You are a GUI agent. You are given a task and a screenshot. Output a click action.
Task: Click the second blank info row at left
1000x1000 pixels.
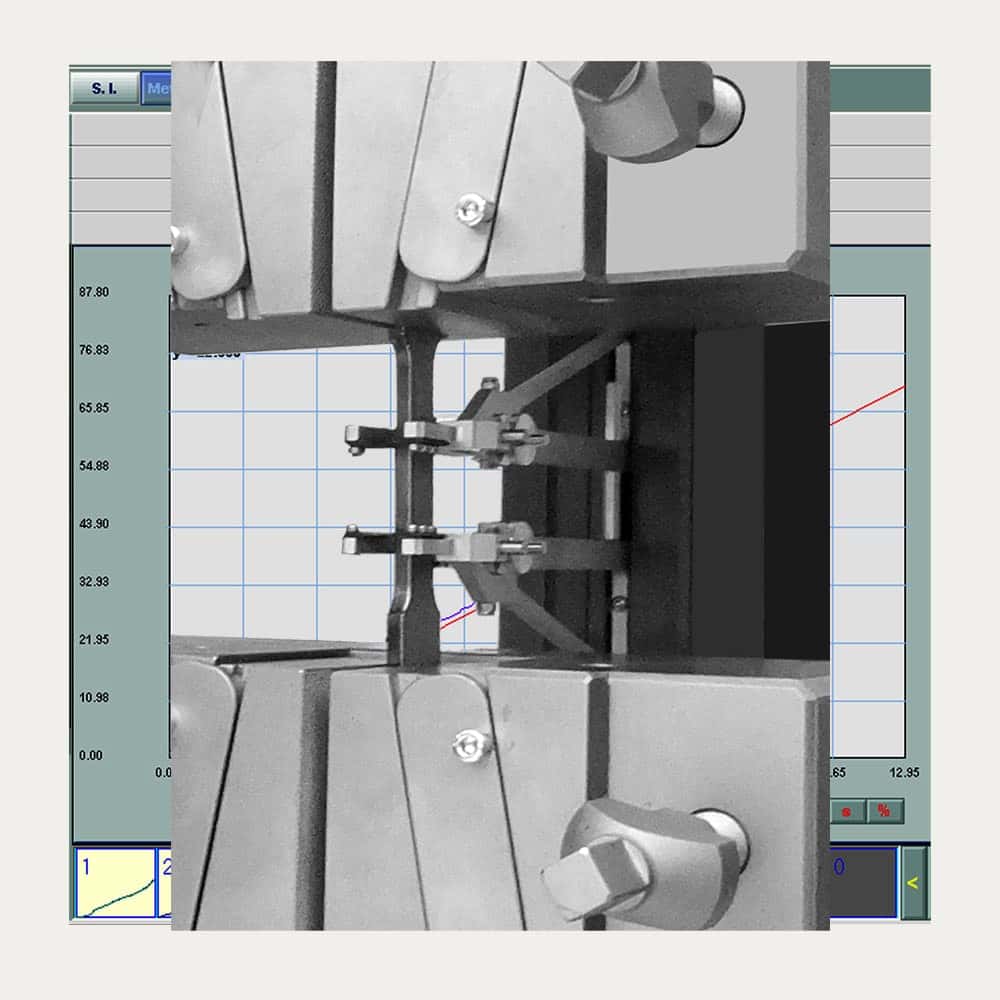120,163
